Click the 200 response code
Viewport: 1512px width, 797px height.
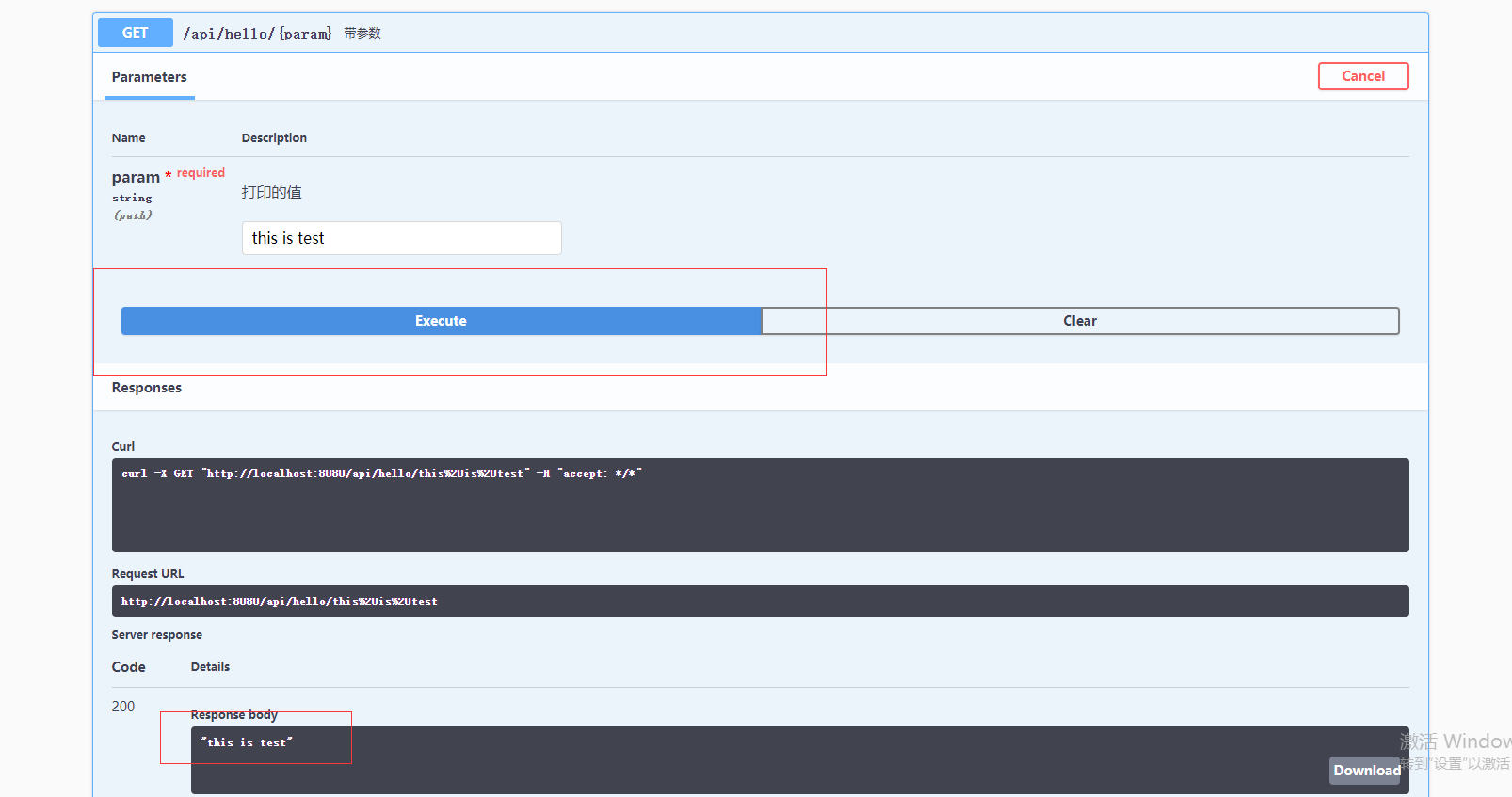123,707
